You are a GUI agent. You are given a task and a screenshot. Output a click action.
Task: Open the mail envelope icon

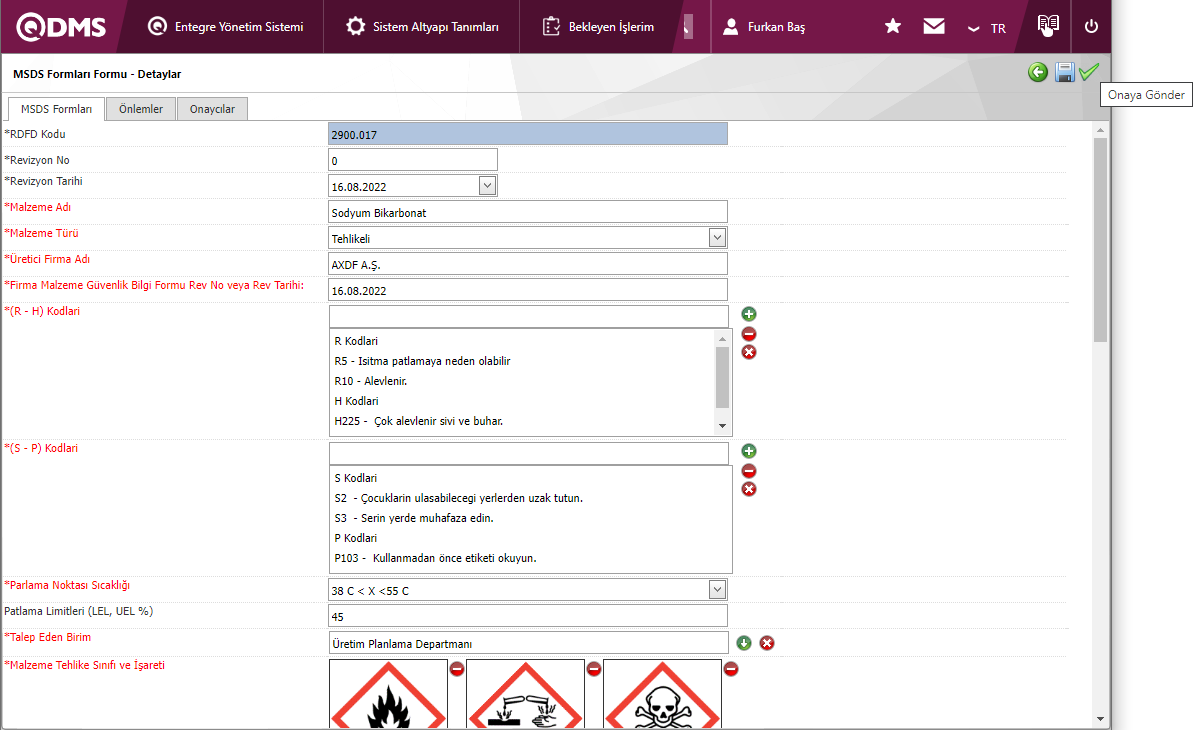pyautogui.click(x=934, y=27)
